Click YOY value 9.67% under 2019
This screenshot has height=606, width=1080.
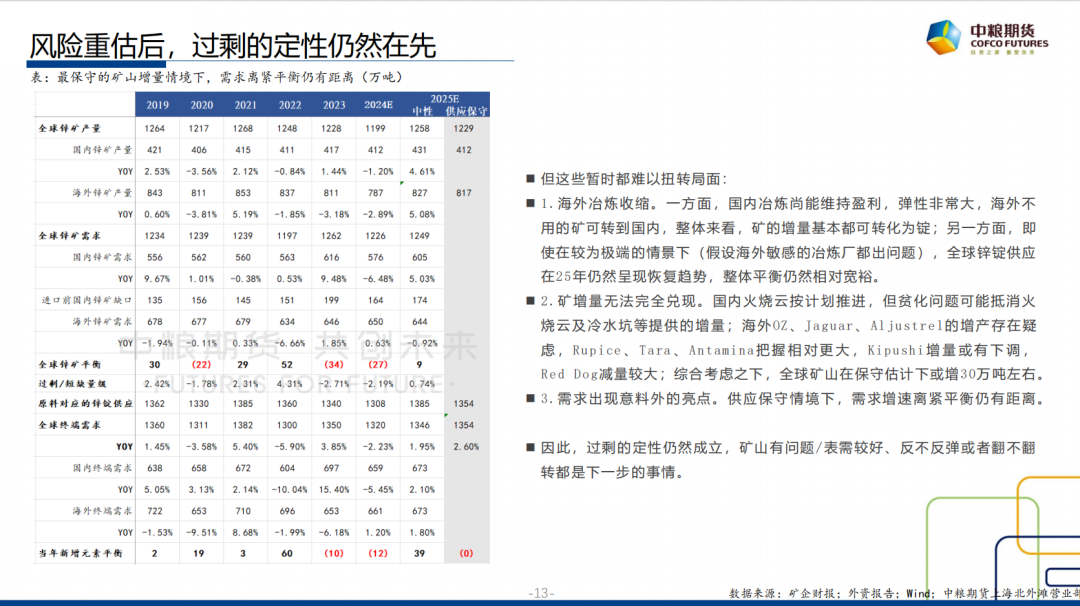157,279
